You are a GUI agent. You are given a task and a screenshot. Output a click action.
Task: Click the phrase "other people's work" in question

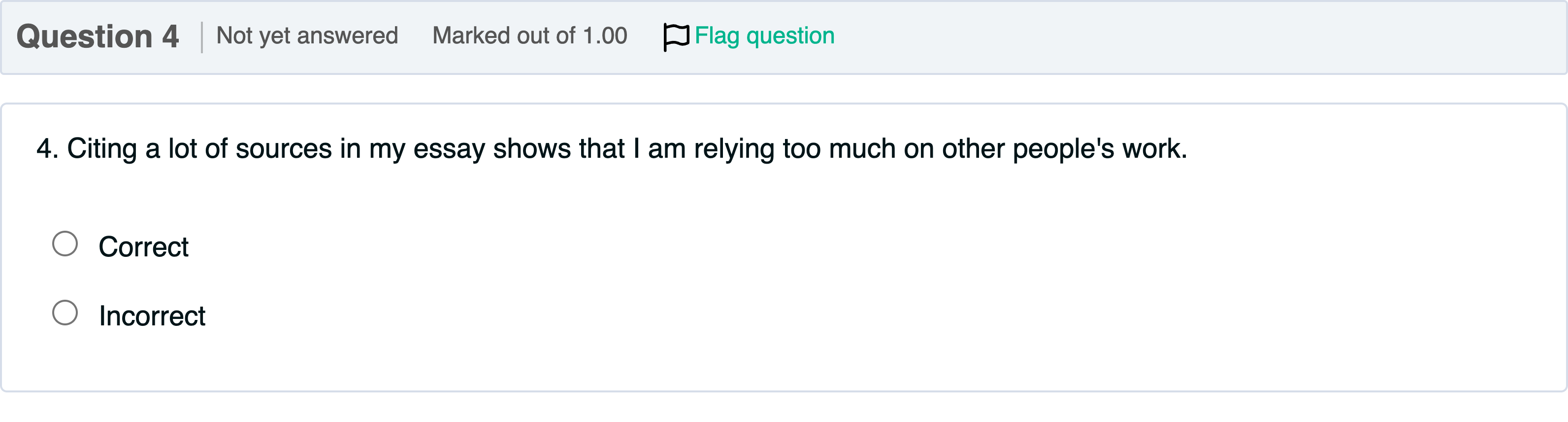pyautogui.click(x=1064, y=148)
